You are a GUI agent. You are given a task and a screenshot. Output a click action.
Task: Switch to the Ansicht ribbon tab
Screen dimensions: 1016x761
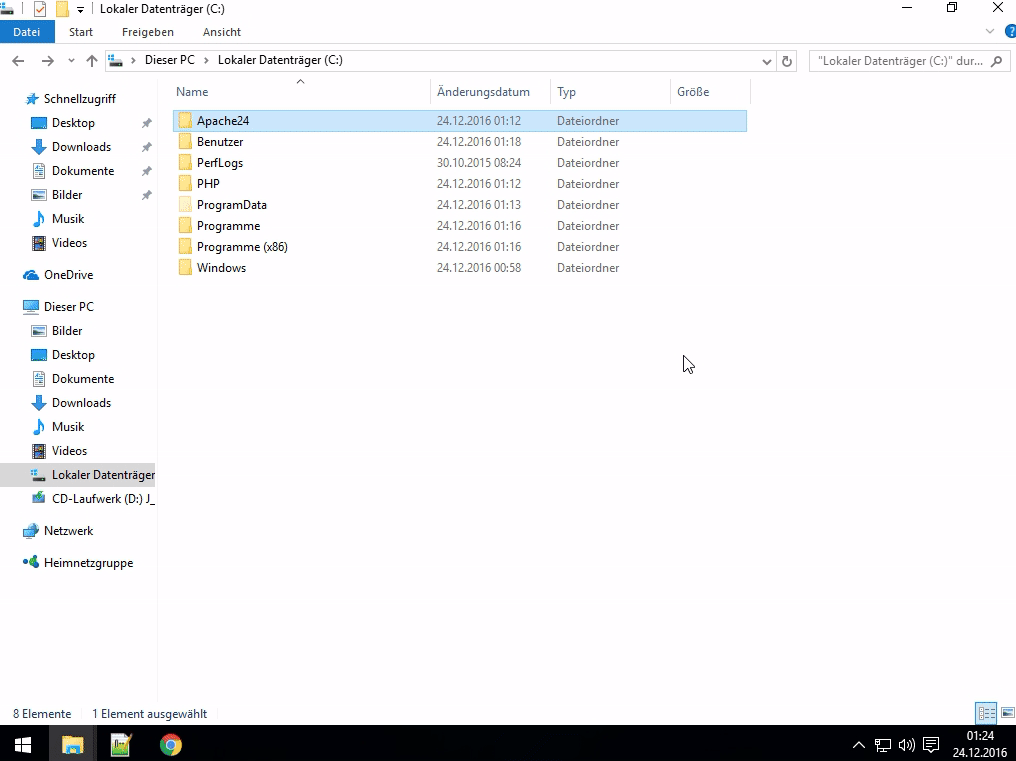(221, 32)
